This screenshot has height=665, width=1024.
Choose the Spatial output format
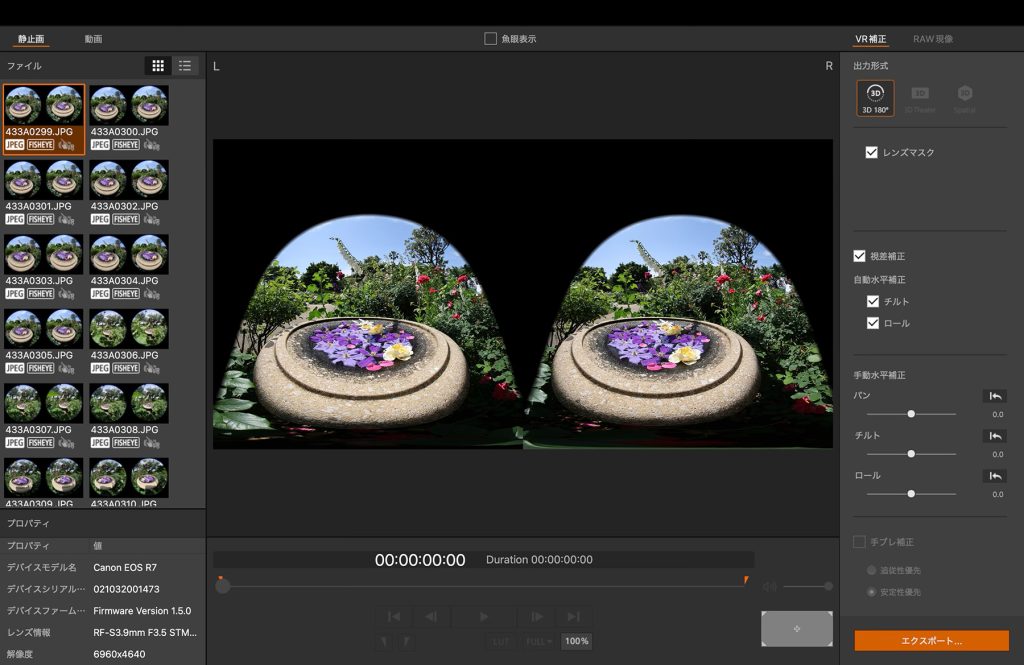pos(964,98)
